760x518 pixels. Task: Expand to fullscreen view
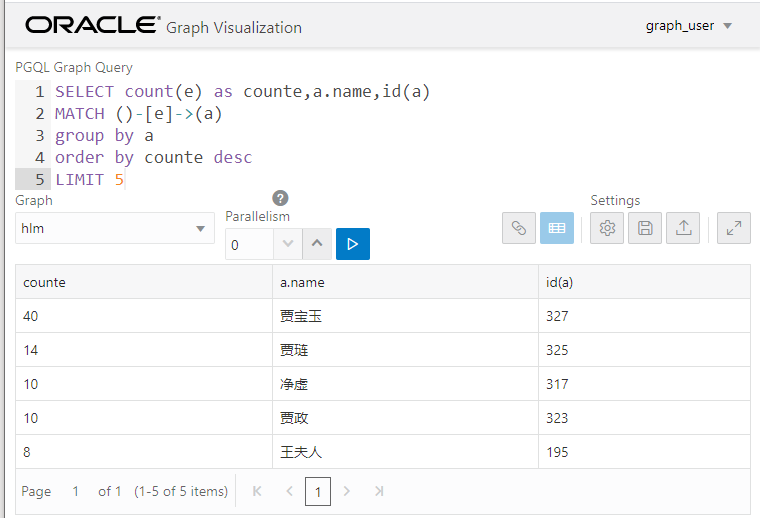point(734,228)
